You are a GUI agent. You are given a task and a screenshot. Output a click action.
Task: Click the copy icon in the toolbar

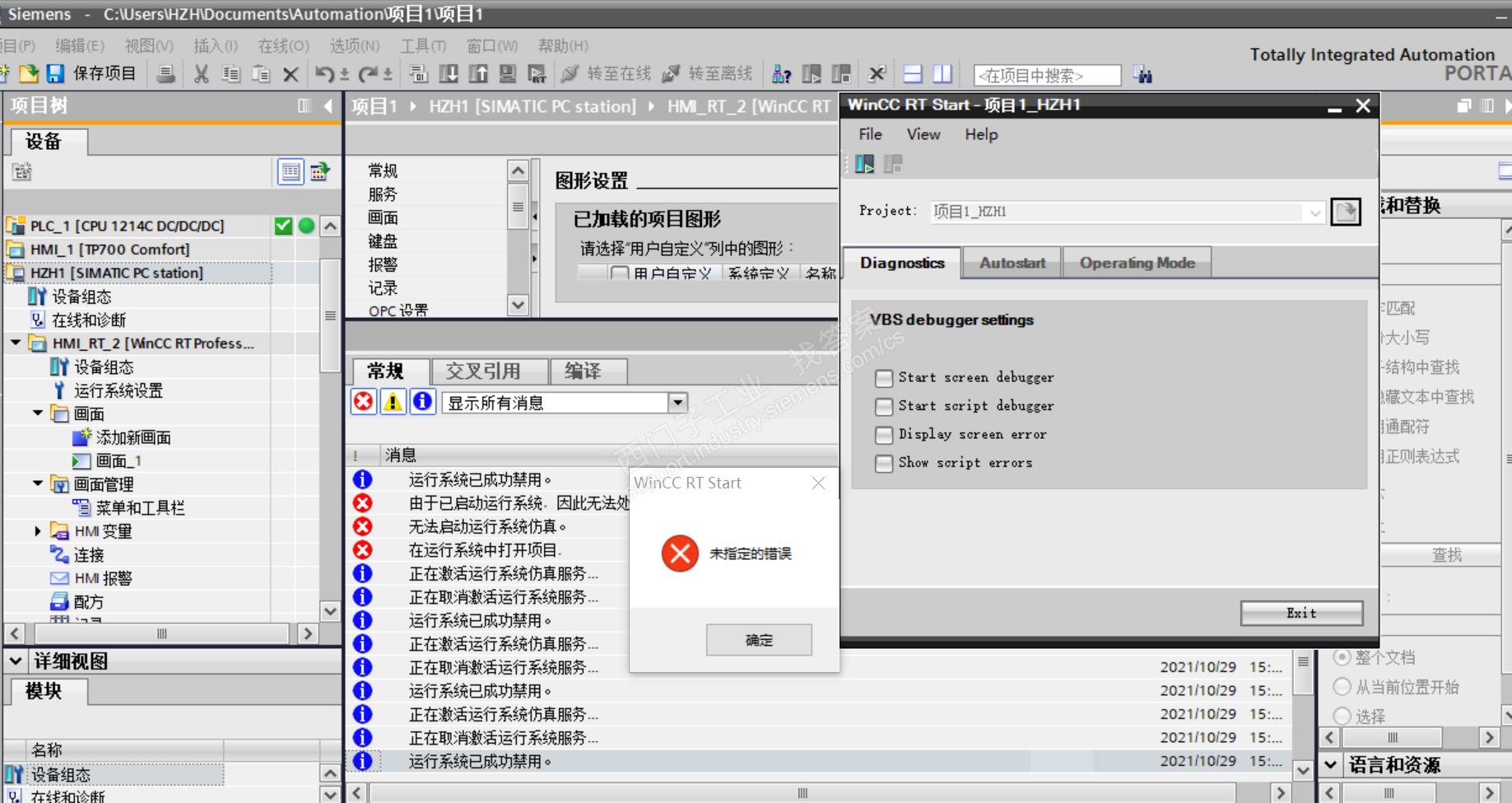[231, 74]
